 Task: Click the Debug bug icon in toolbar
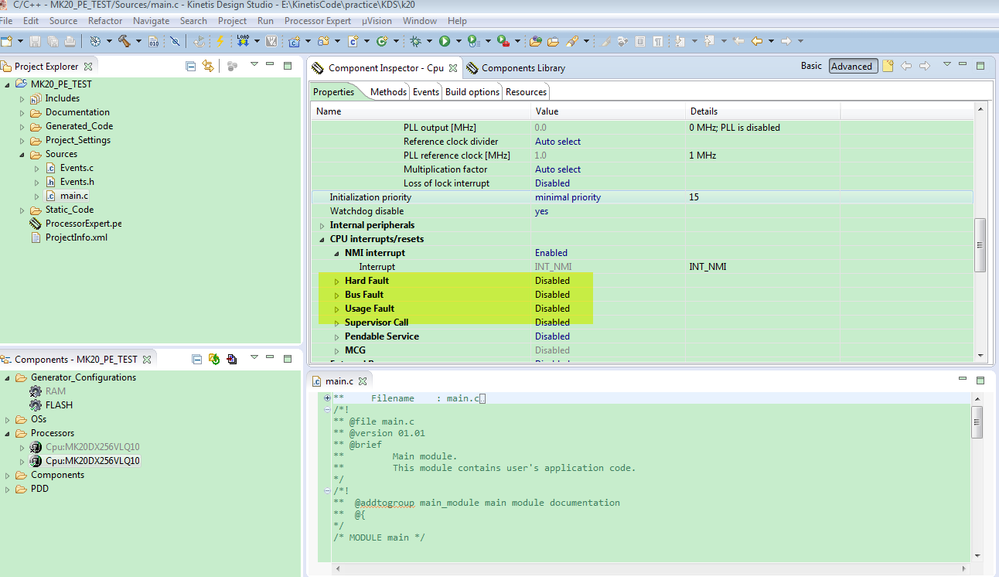pyautogui.click(x=416, y=41)
